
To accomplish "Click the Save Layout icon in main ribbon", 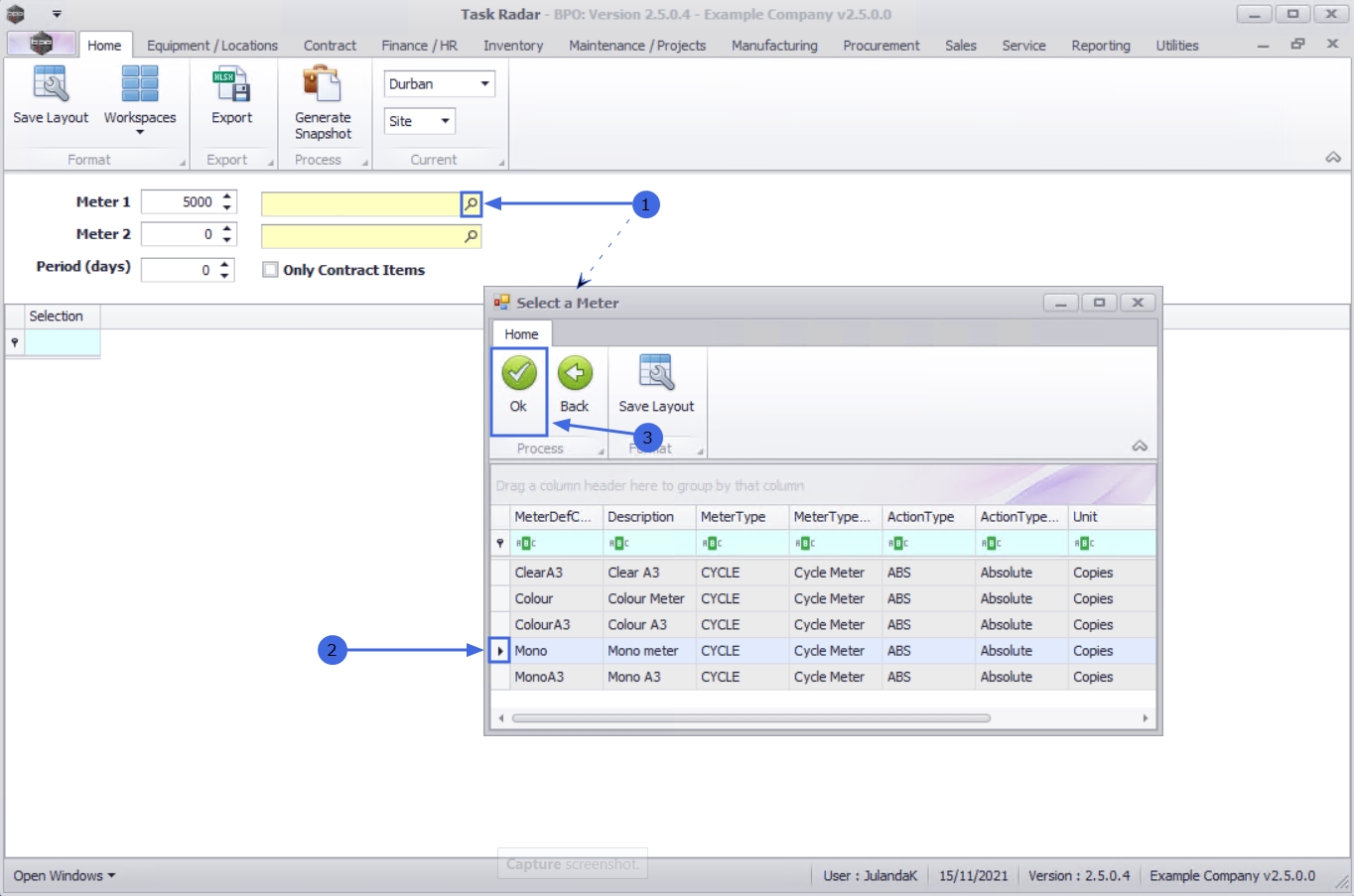I will point(51,84).
